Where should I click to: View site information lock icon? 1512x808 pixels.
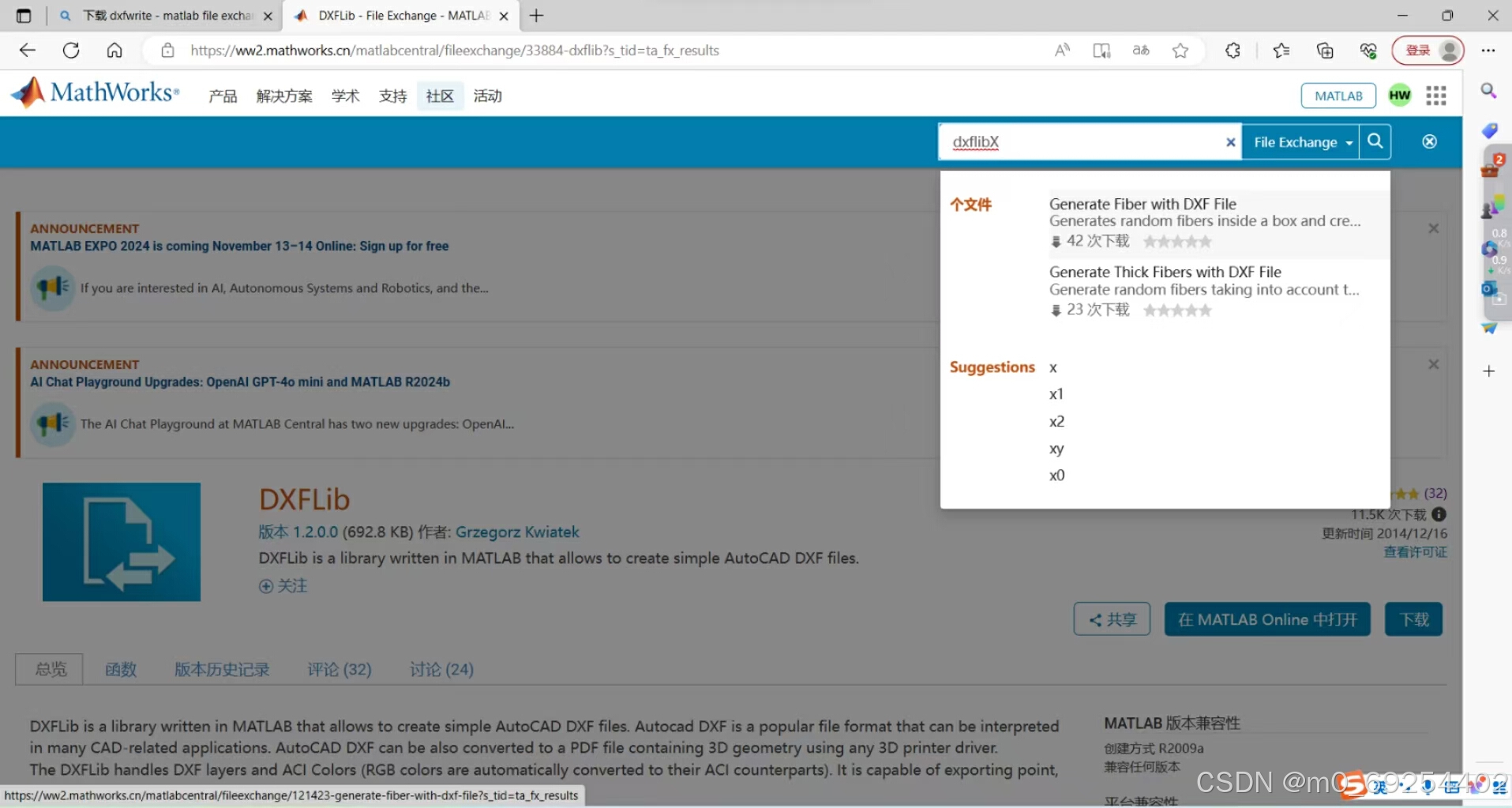pos(167,51)
